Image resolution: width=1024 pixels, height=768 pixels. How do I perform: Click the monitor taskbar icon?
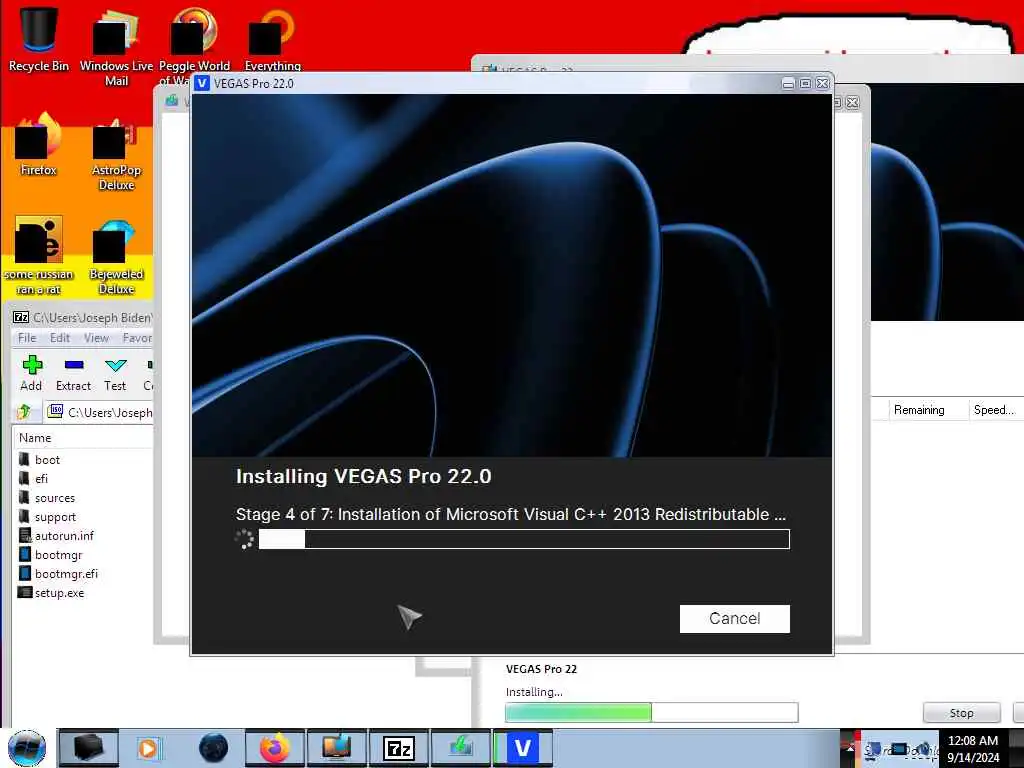336,748
